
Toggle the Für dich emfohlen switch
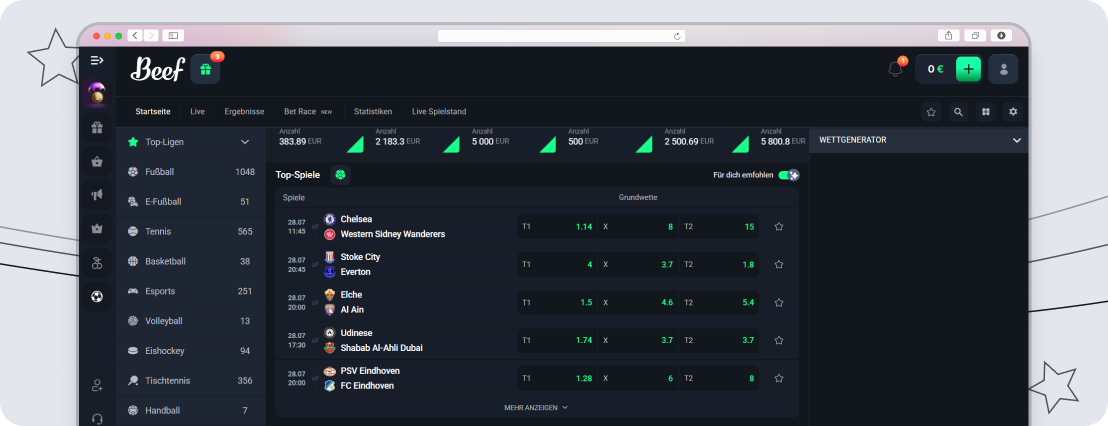coord(789,174)
